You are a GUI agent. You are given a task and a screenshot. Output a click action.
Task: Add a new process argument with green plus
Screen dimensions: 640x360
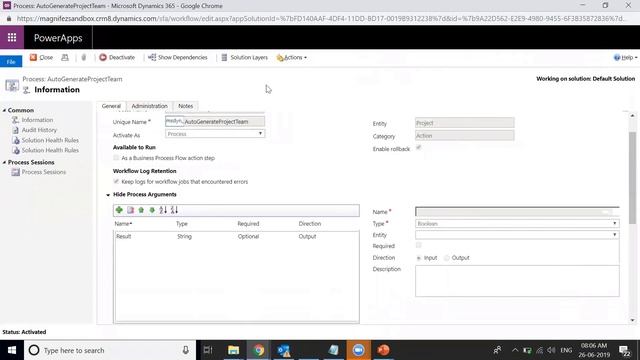click(119, 210)
